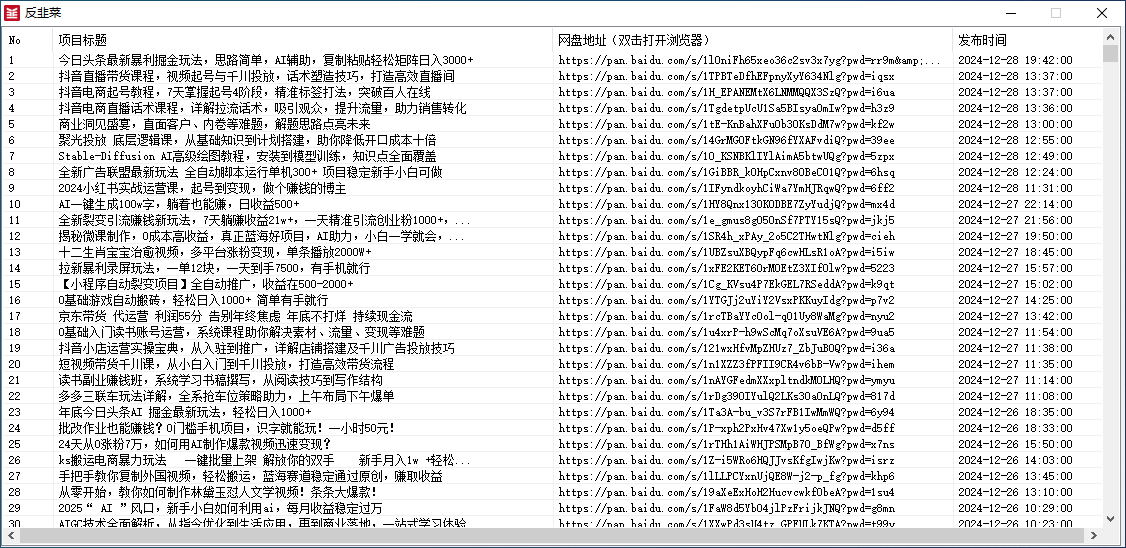Select row 0基础游戏自动搬砖
Viewport: 1126px width, 548px height.
552,300
